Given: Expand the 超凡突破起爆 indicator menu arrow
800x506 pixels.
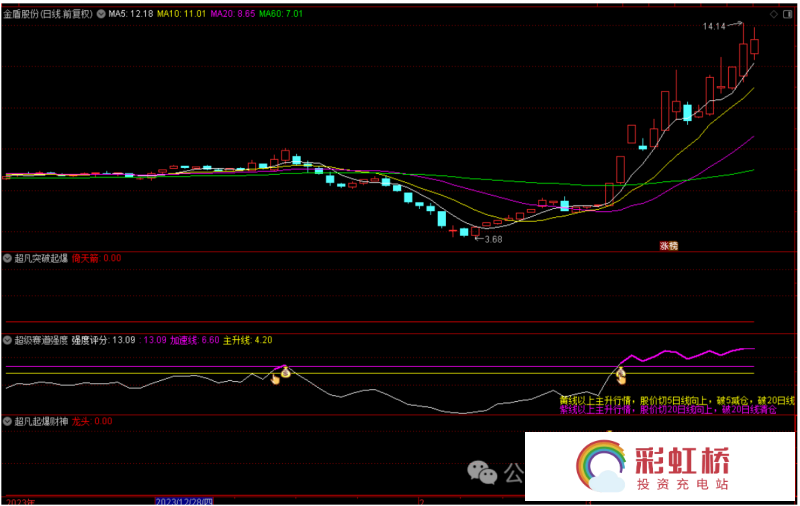Looking at the screenshot, I should [x=8, y=258].
